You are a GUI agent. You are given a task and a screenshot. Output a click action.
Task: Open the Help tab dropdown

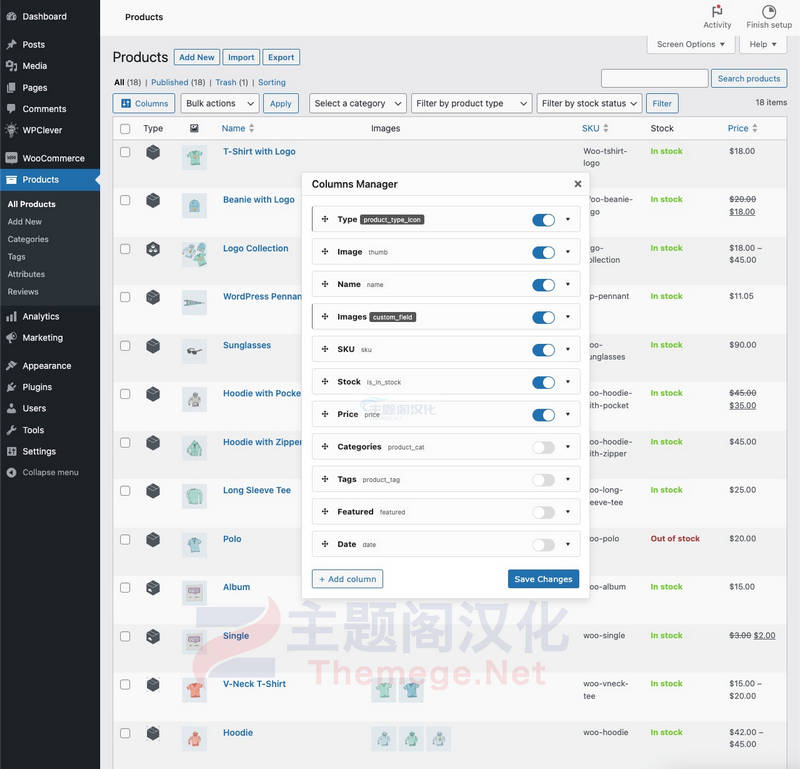(x=762, y=44)
